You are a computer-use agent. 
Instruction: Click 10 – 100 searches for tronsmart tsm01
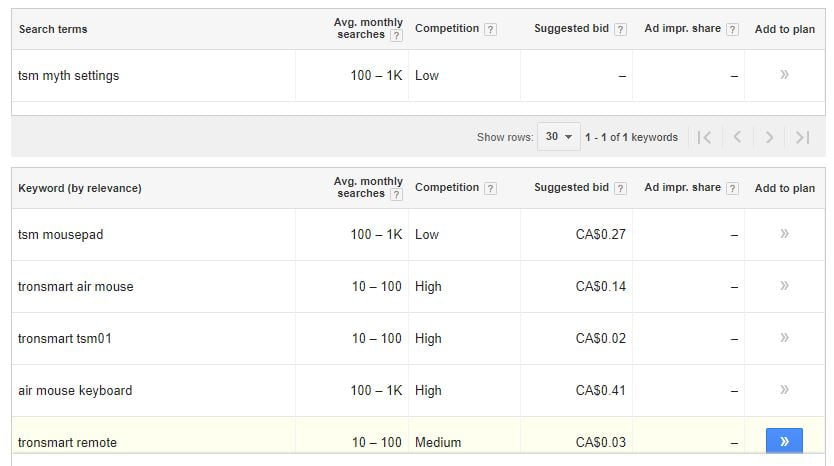377,339
